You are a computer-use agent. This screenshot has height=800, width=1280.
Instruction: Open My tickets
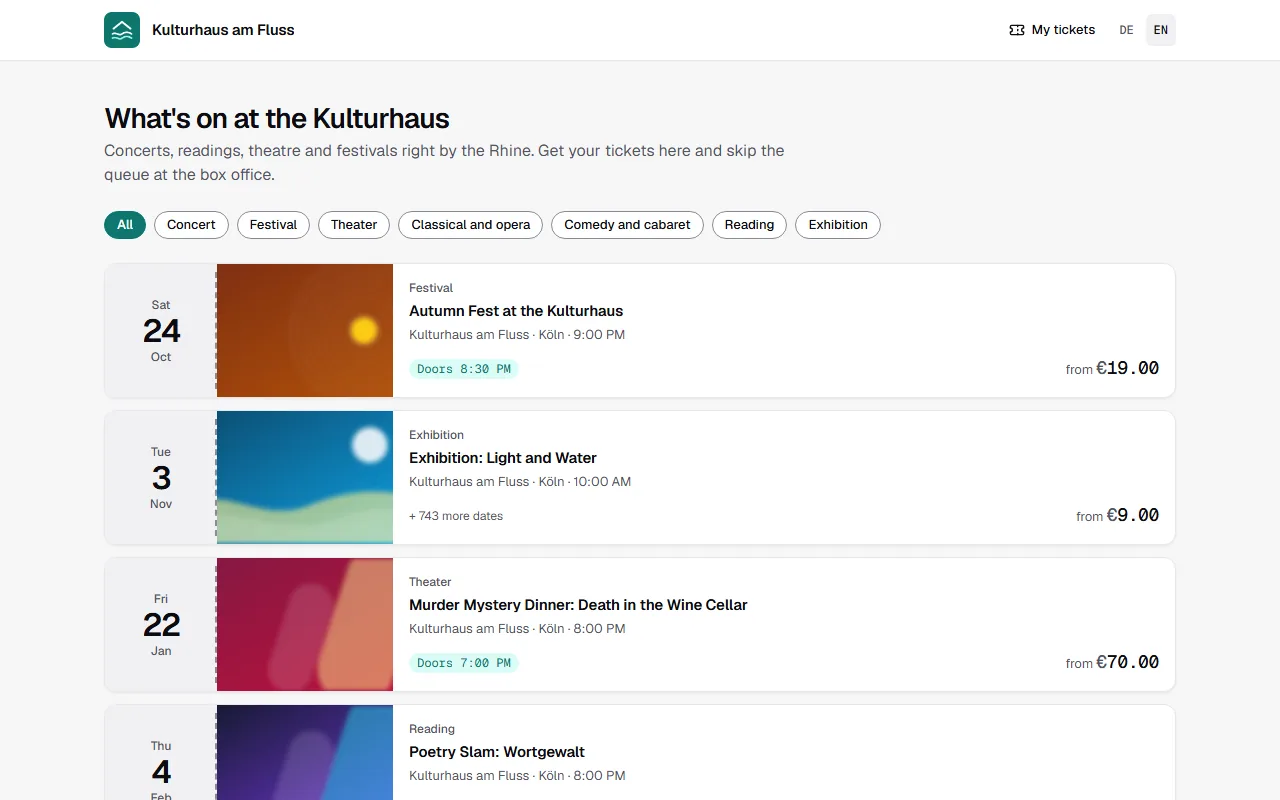click(1052, 30)
